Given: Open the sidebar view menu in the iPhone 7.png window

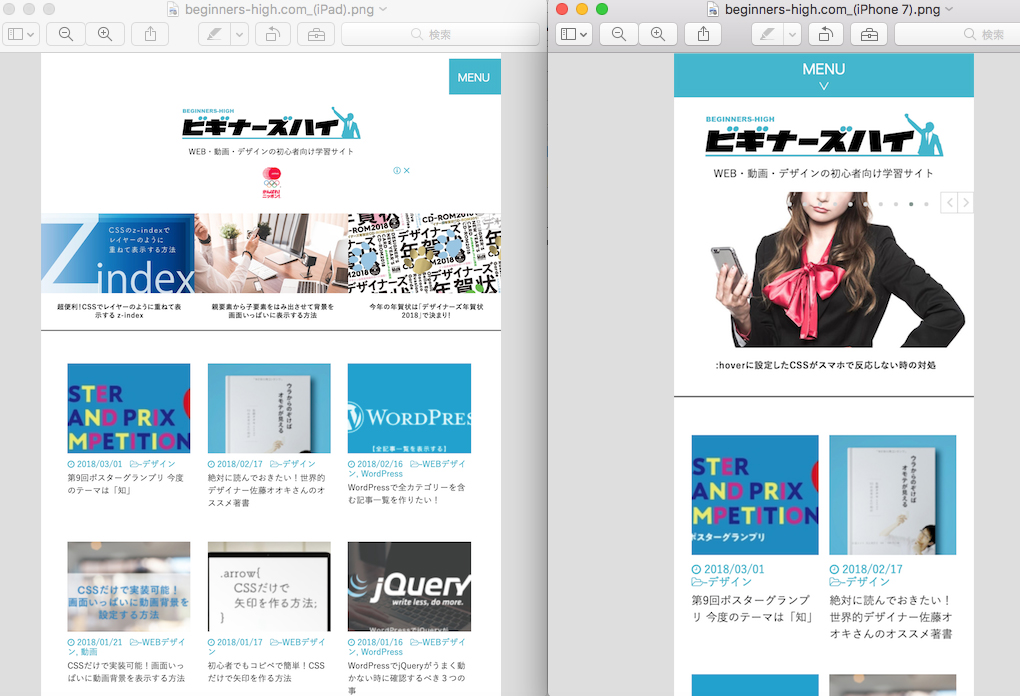Looking at the screenshot, I should pos(574,34).
